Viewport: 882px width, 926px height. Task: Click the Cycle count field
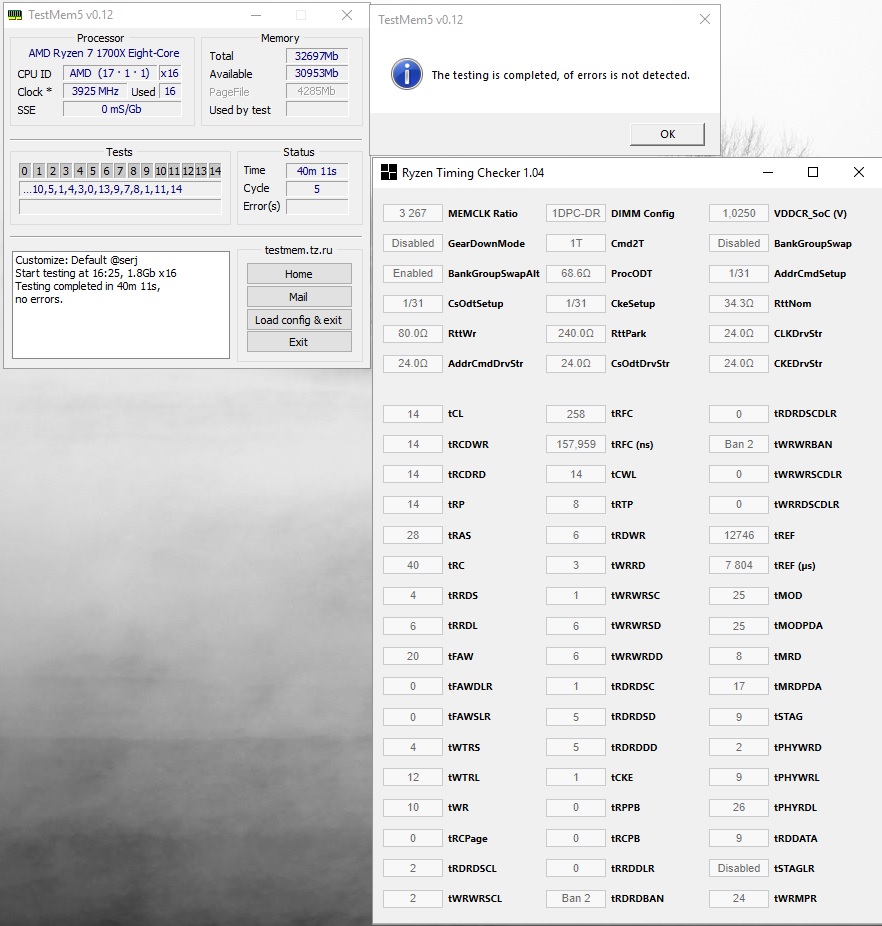(317, 189)
